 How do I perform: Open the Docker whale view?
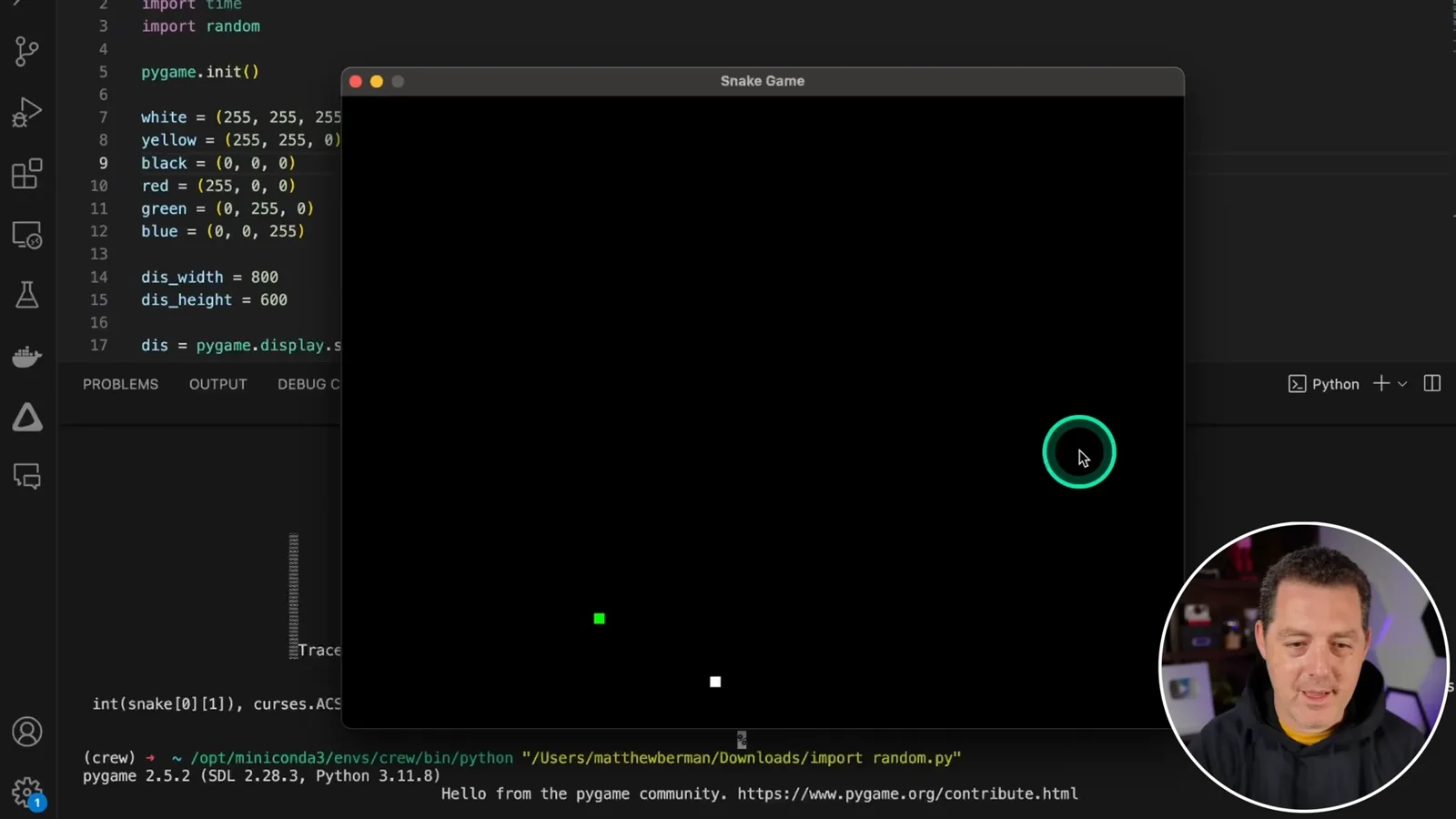point(27,356)
